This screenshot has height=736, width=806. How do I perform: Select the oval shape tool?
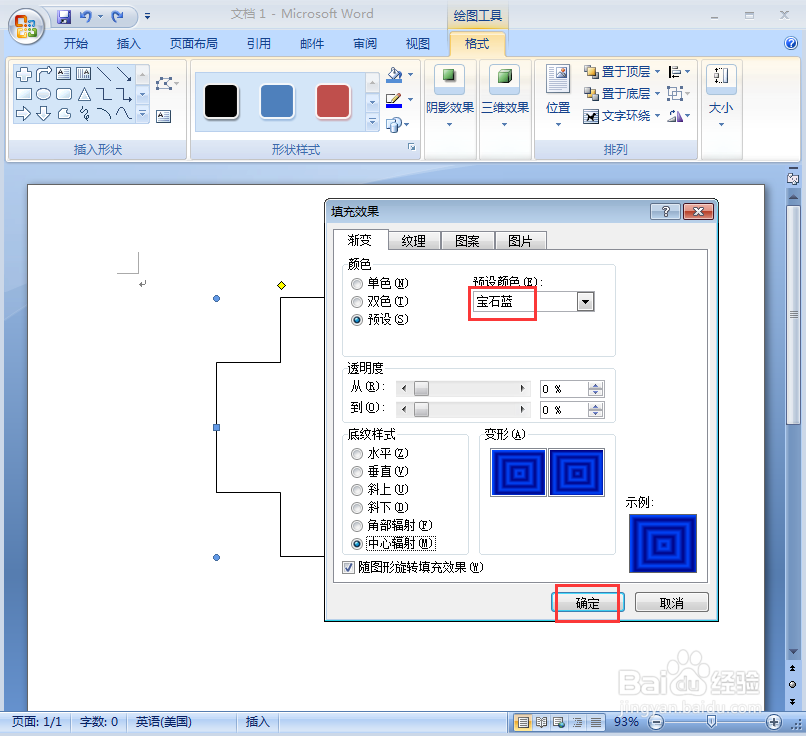pos(44,95)
